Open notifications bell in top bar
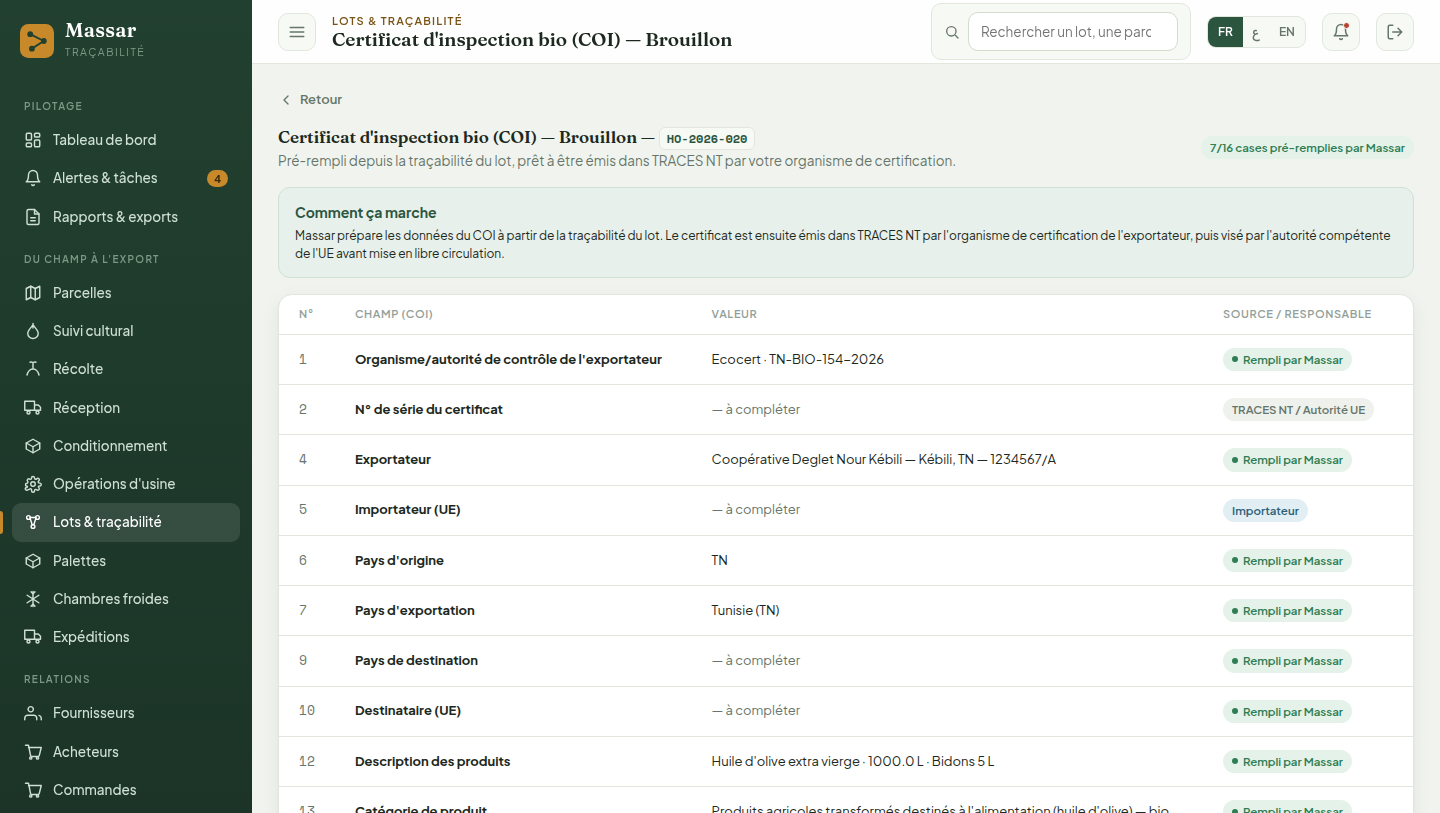 (x=1341, y=32)
